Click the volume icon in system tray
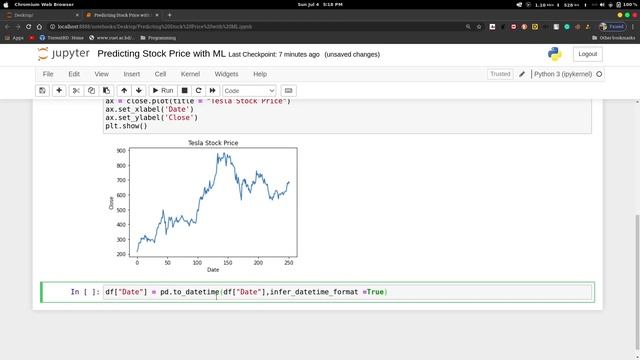 (x=602, y=4)
